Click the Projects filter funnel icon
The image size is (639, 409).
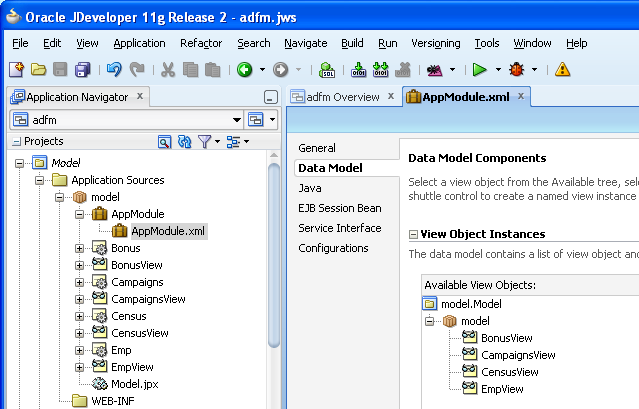pyautogui.click(x=204, y=142)
